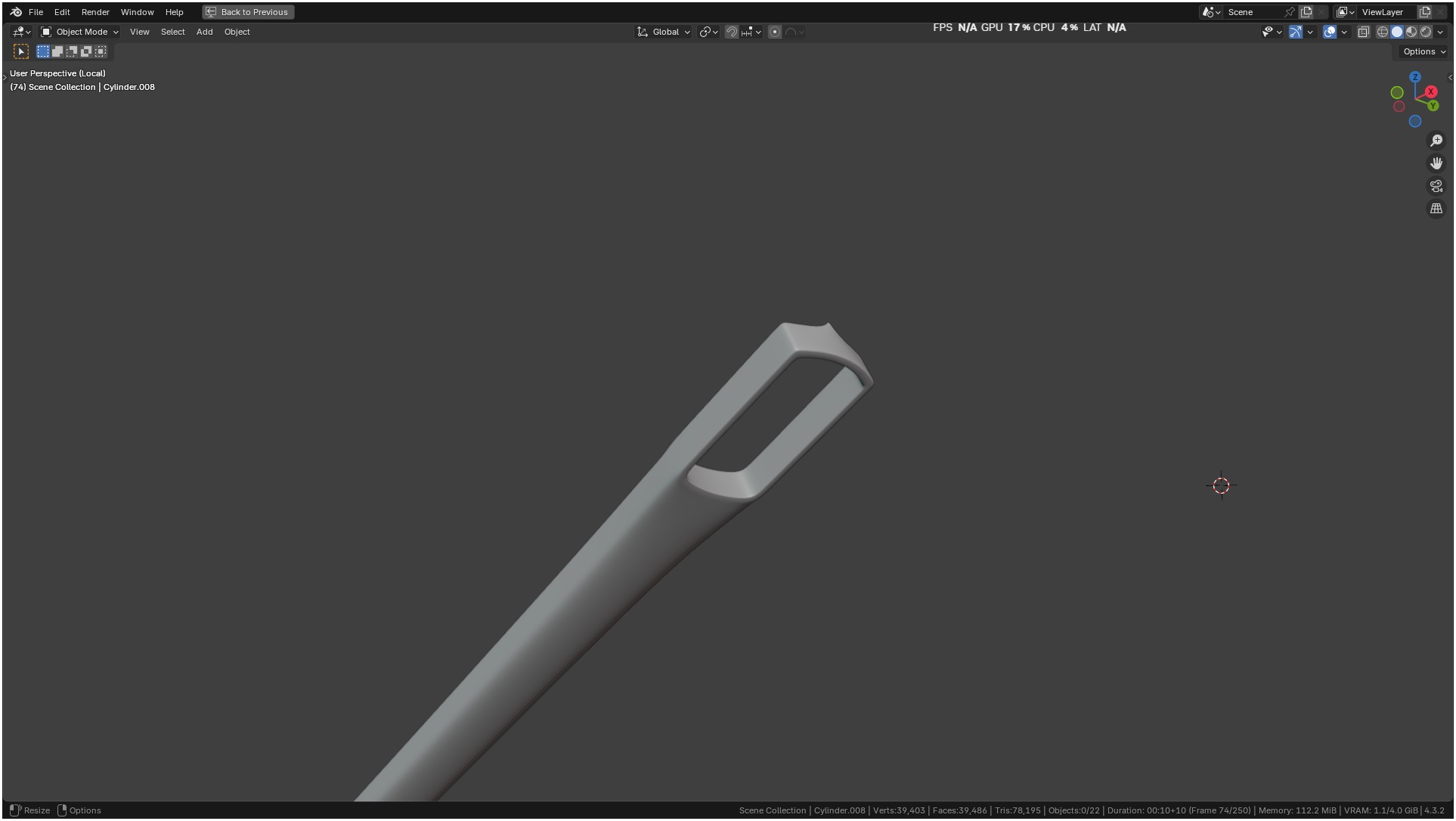
Task: Click the zoom view magnifier icon
Action: coord(1436,141)
